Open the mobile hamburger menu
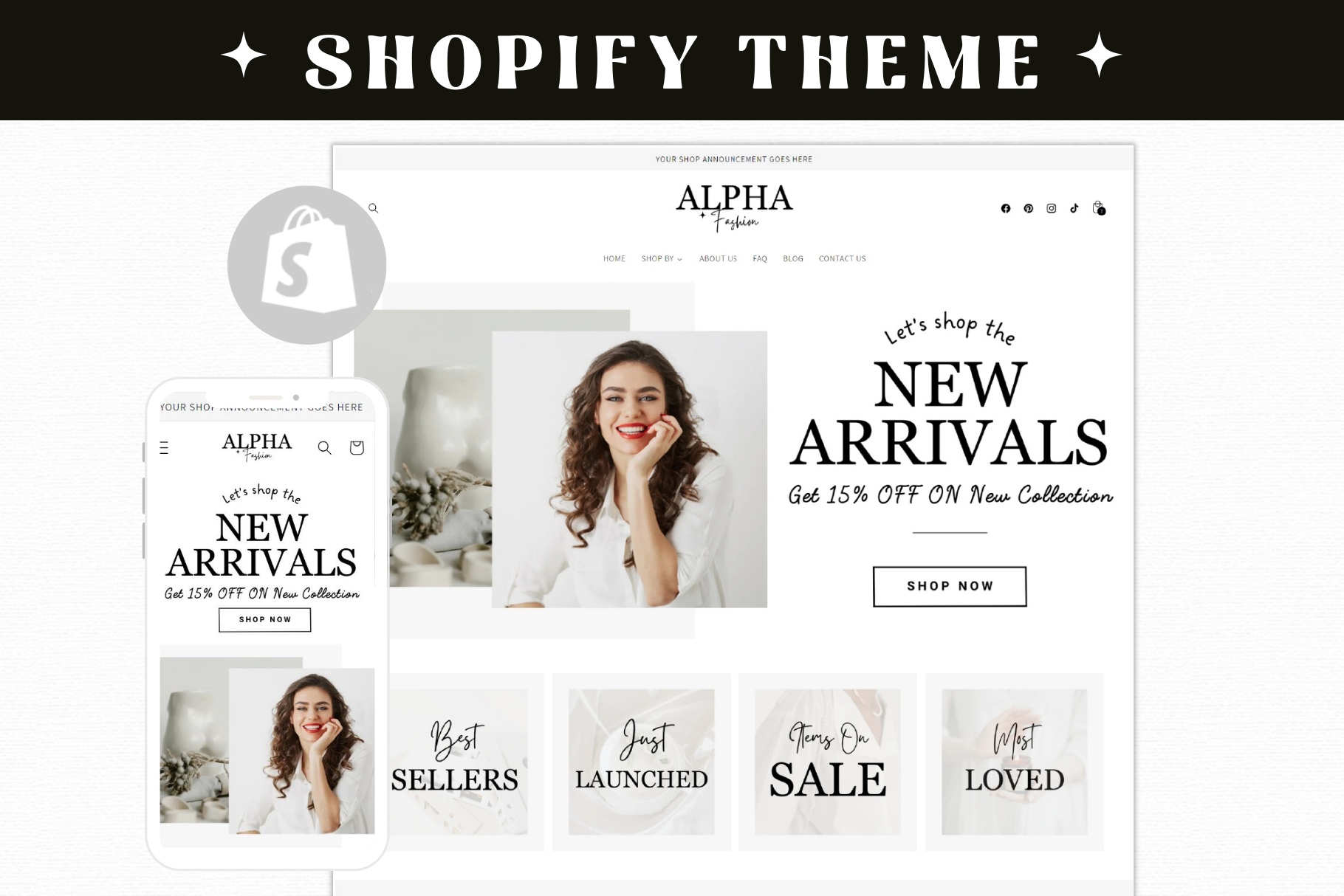Screen dimensions: 1344x896 point(164,447)
